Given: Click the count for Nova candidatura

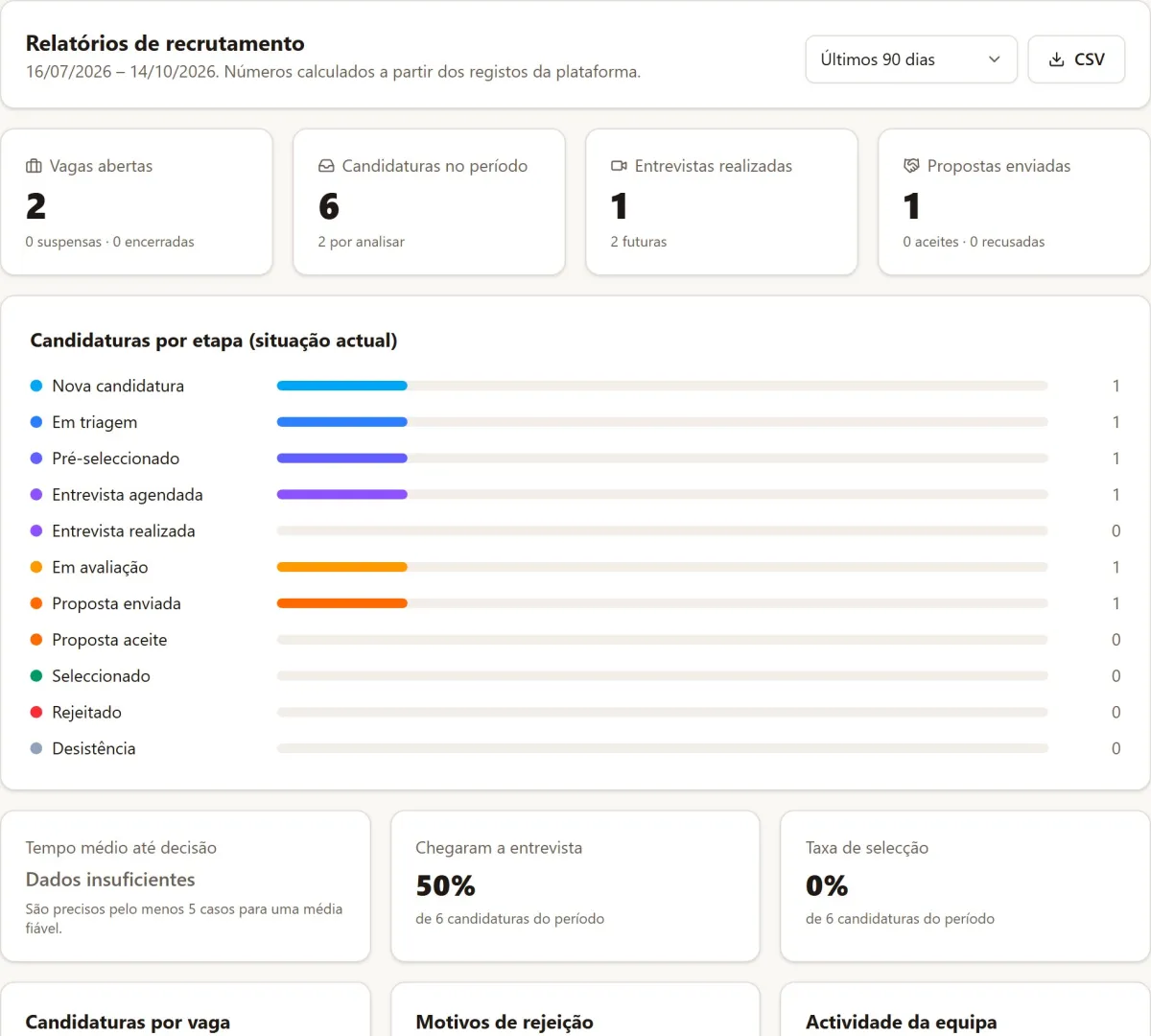Looking at the screenshot, I should click(1116, 386).
